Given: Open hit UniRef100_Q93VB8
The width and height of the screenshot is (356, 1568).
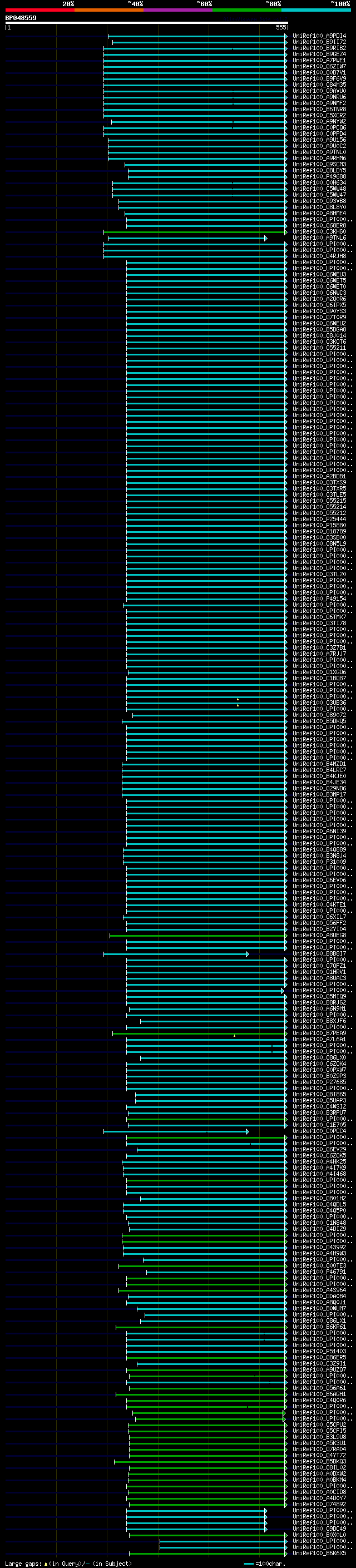Looking at the screenshot, I should [319, 201].
